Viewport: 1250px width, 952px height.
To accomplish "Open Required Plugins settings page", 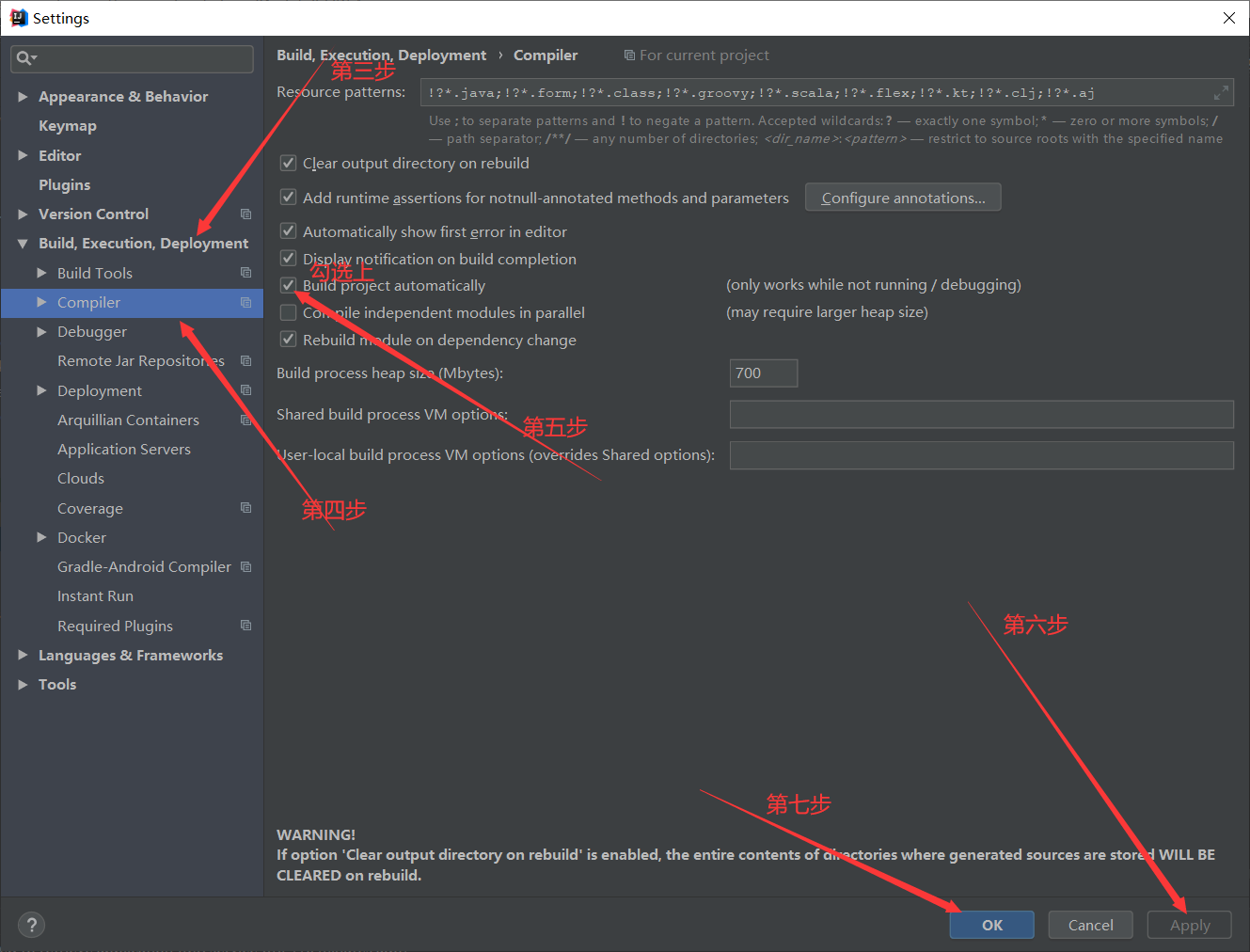I will pos(115,627).
